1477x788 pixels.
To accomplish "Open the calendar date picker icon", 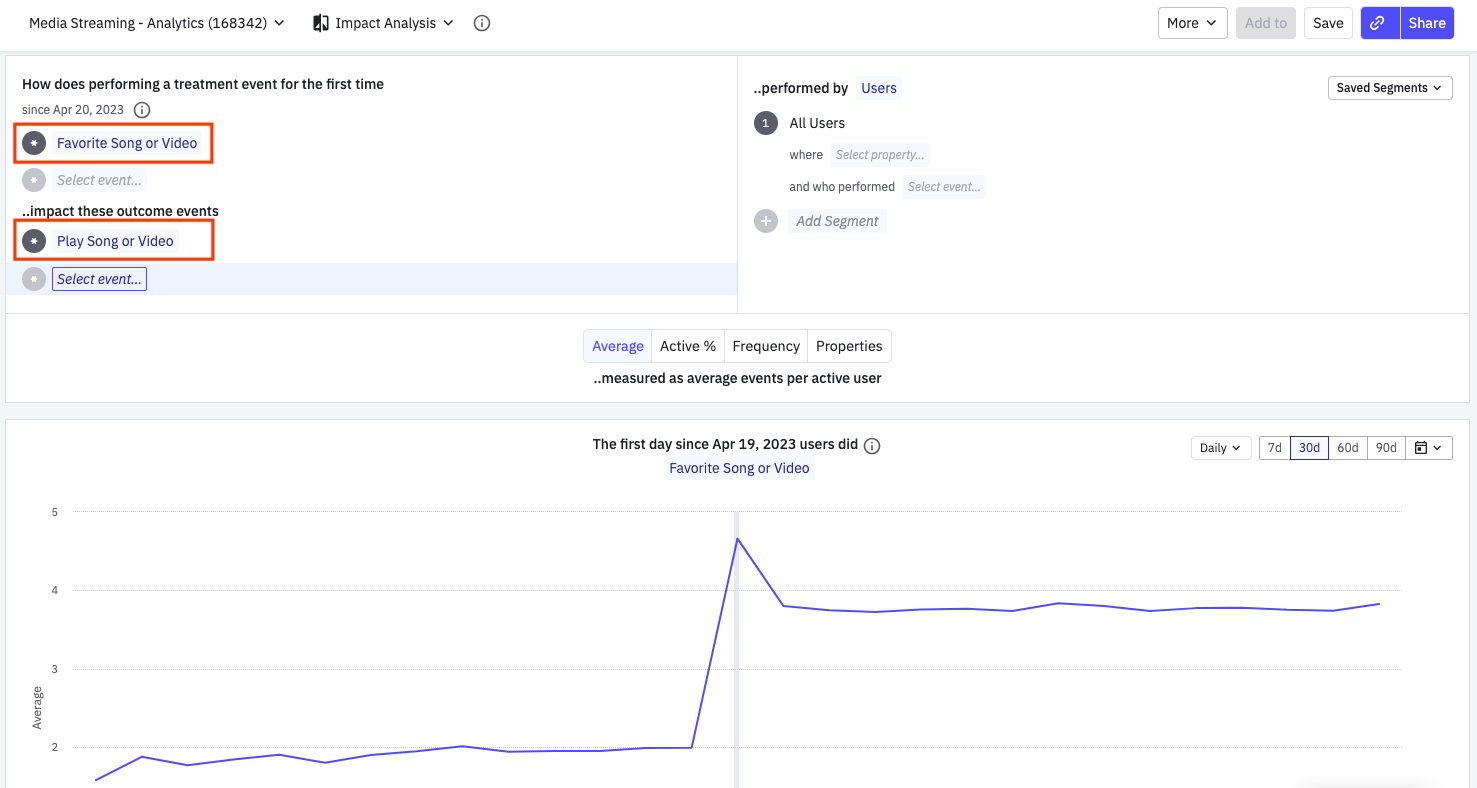I will [x=1429, y=448].
